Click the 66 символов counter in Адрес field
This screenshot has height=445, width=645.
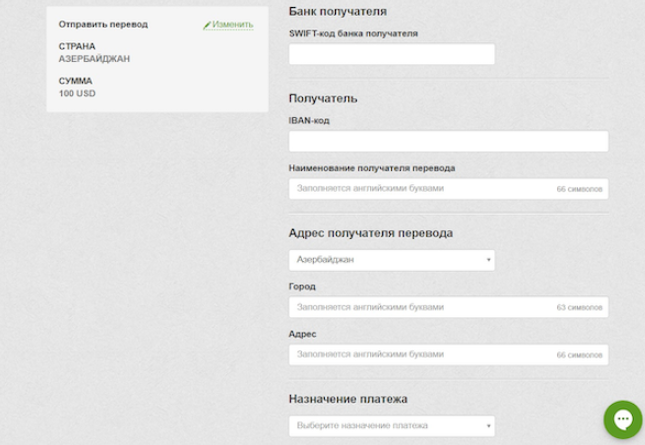580,355
